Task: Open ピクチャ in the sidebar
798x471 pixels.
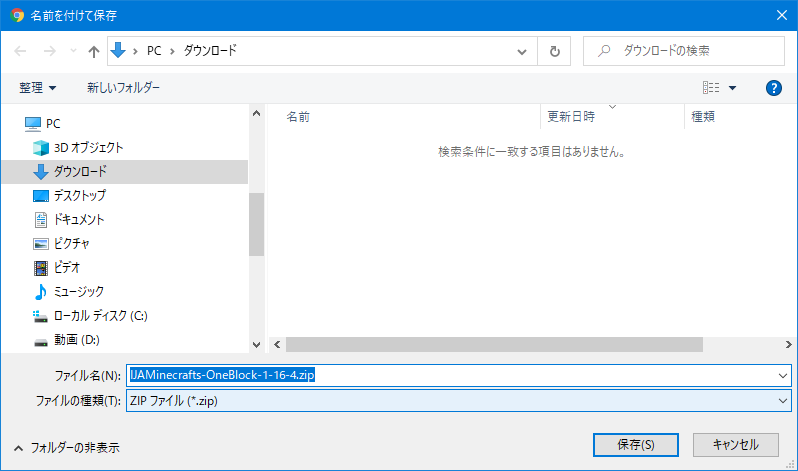Action: pyautogui.click(x=72, y=243)
